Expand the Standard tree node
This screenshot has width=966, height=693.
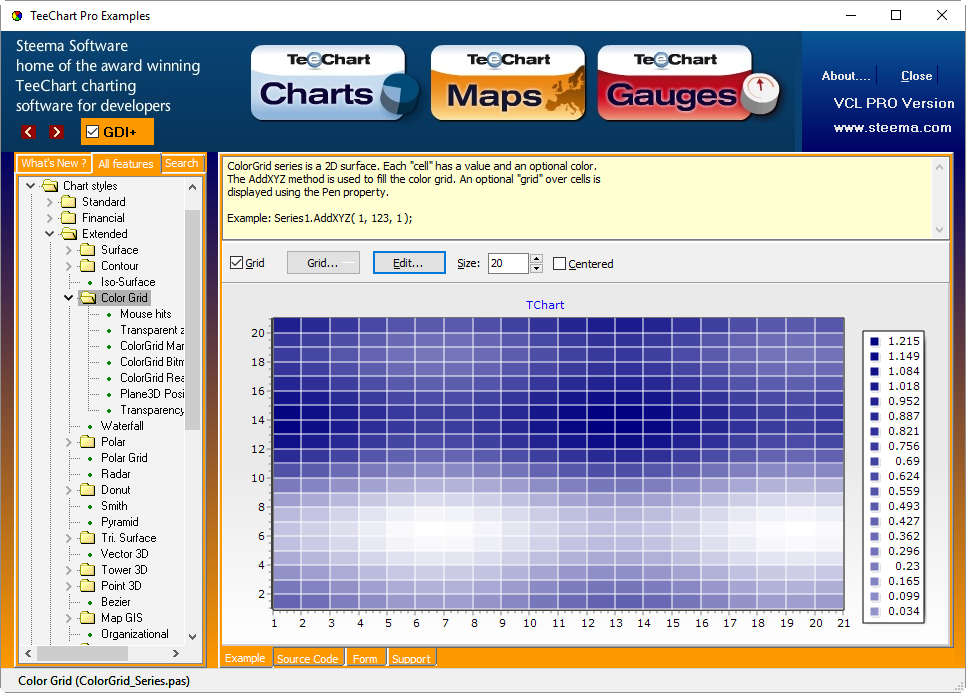point(49,201)
